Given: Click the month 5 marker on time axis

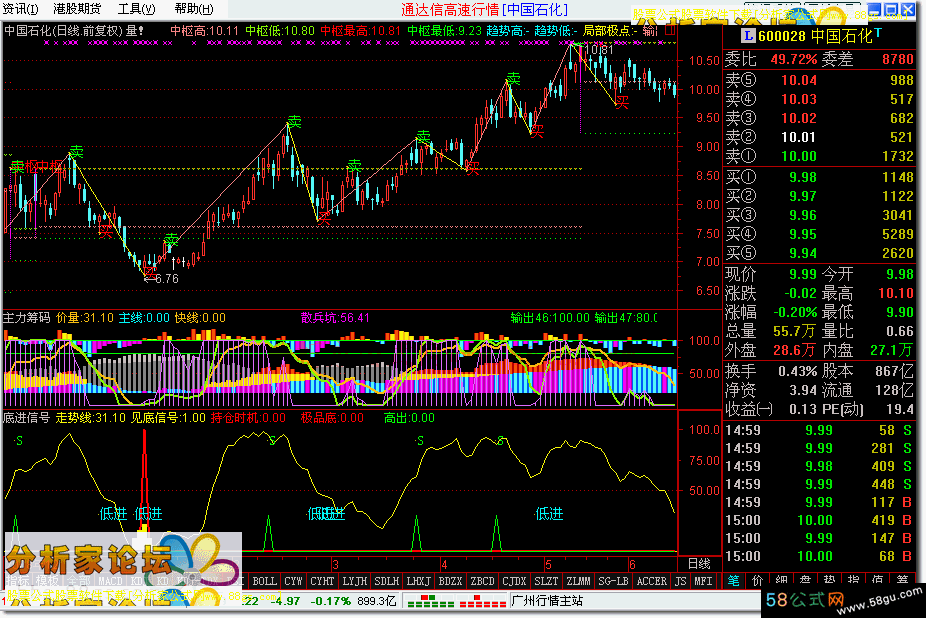Looking at the screenshot, I should tap(548, 564).
